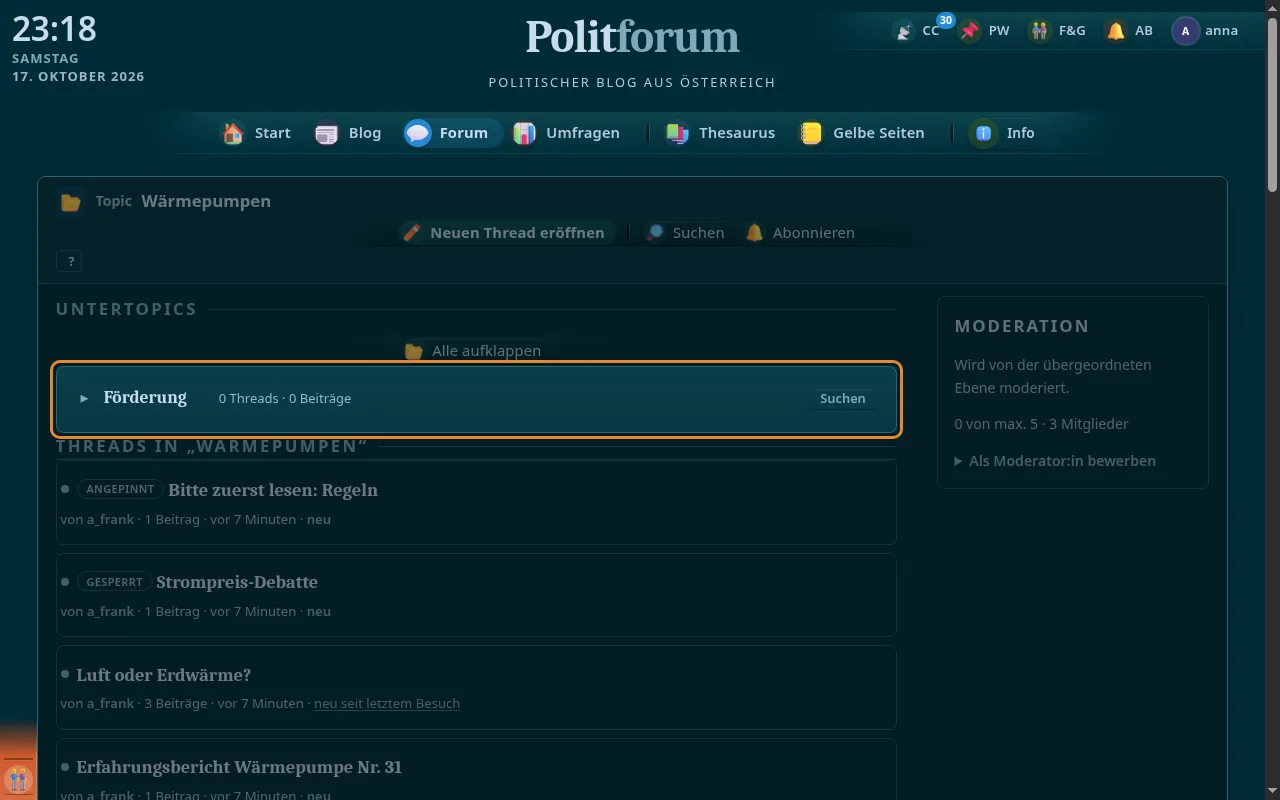Click the 0 Threads · 0 Beiträge count

point(285,398)
